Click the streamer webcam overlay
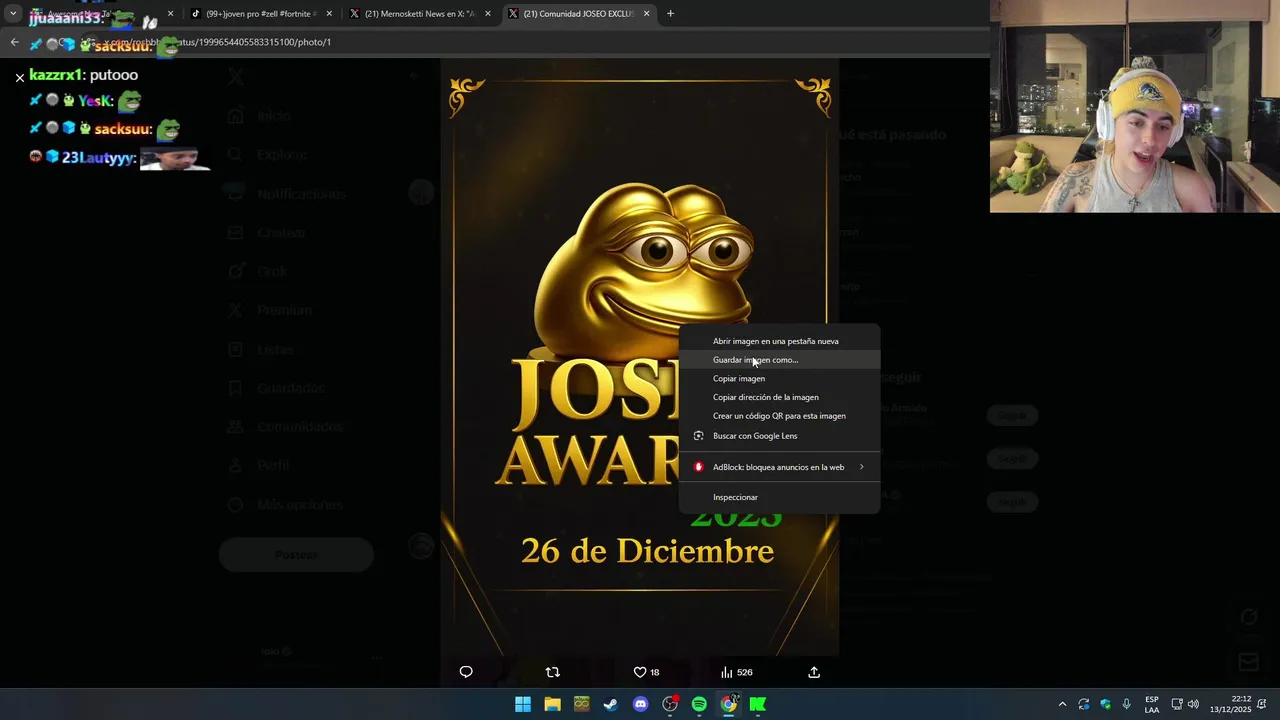The height and width of the screenshot is (720, 1280). pos(1135,106)
